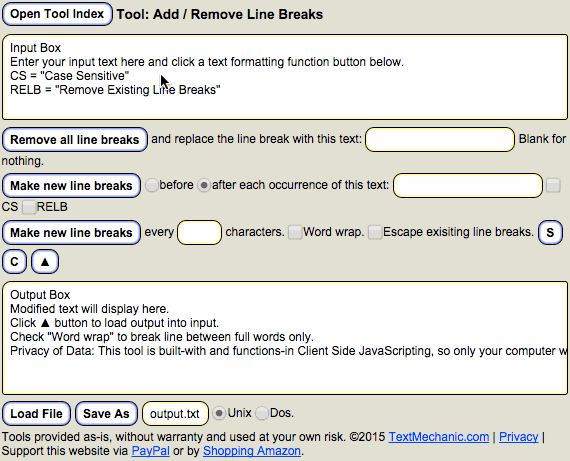Viewport: 570px width, 461px height.
Task: Open the Tool Index
Action: point(57,14)
